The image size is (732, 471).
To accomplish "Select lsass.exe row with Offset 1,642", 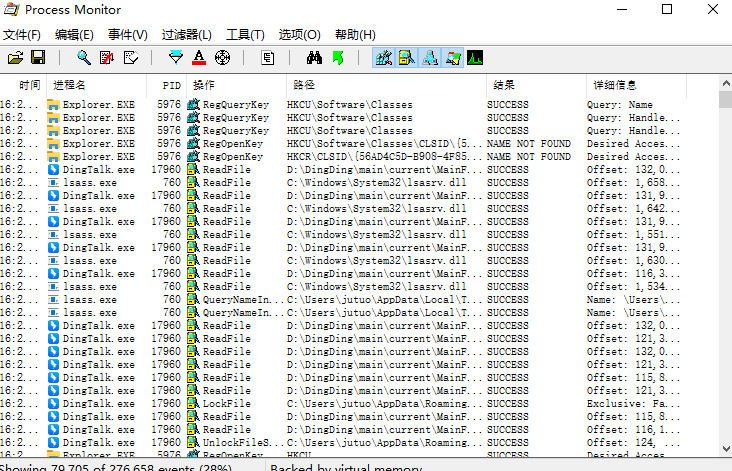I will (x=343, y=209).
